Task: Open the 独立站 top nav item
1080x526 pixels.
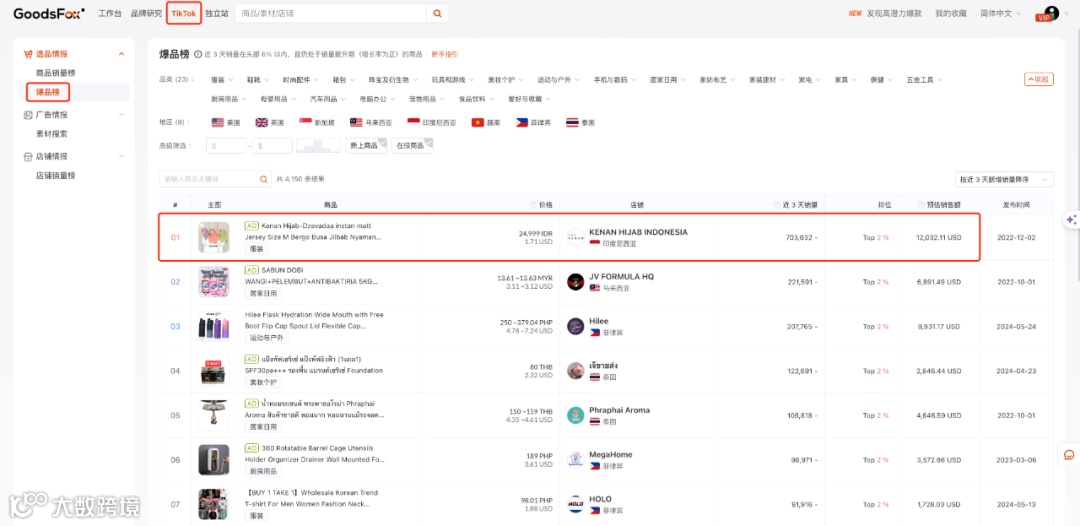Action: (x=216, y=13)
